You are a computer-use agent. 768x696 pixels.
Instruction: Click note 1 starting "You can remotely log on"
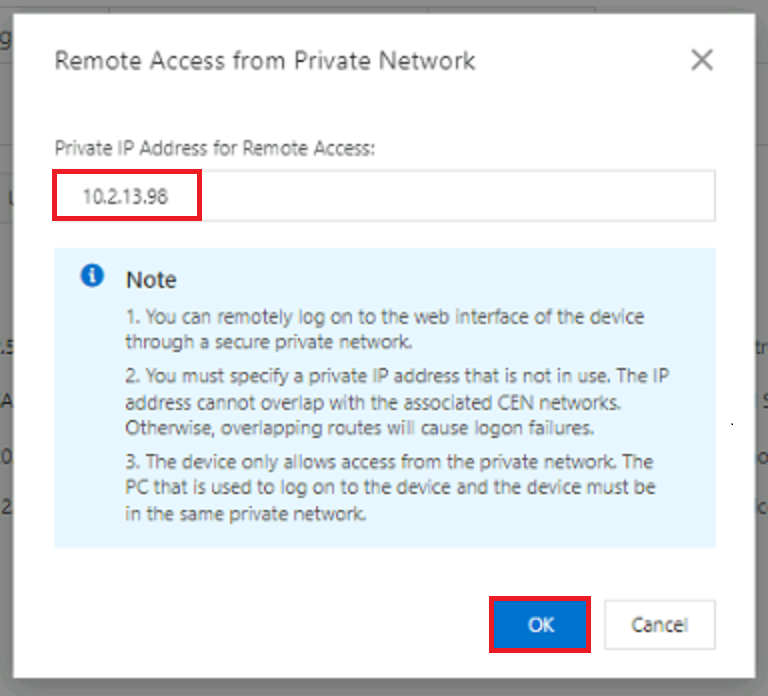click(384, 317)
